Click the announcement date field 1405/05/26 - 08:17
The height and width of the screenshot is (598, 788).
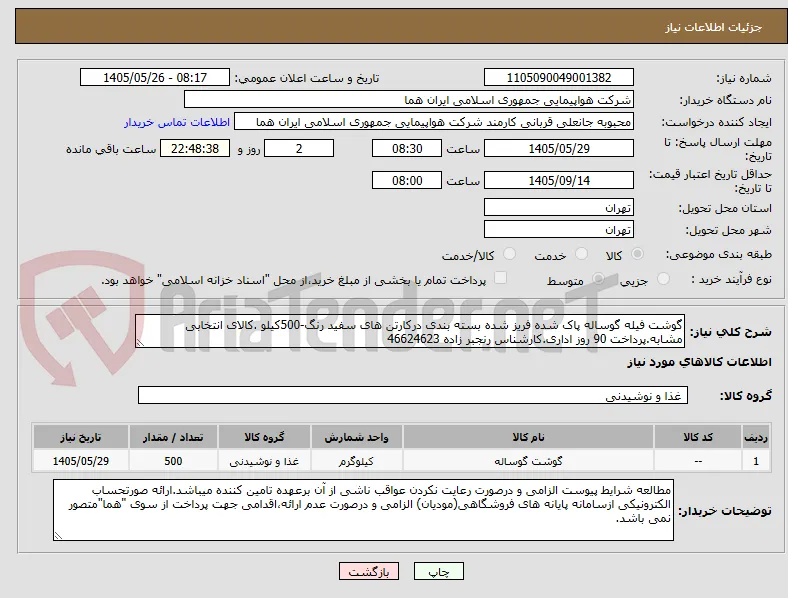(155, 77)
